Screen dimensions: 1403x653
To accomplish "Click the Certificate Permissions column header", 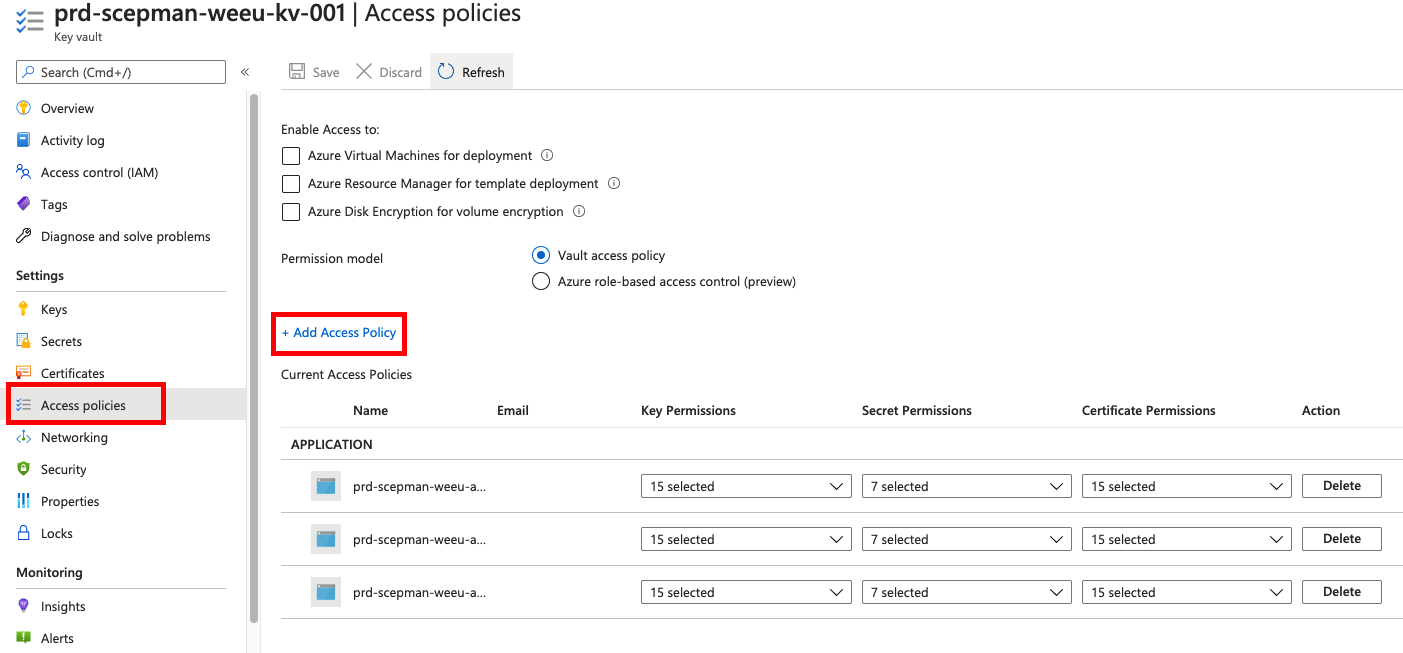I will [x=1149, y=410].
